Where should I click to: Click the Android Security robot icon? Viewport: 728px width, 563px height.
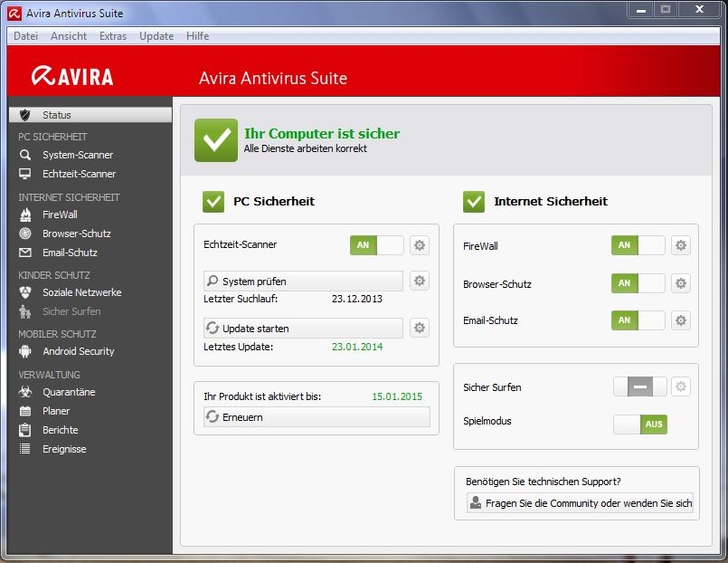coord(25,351)
